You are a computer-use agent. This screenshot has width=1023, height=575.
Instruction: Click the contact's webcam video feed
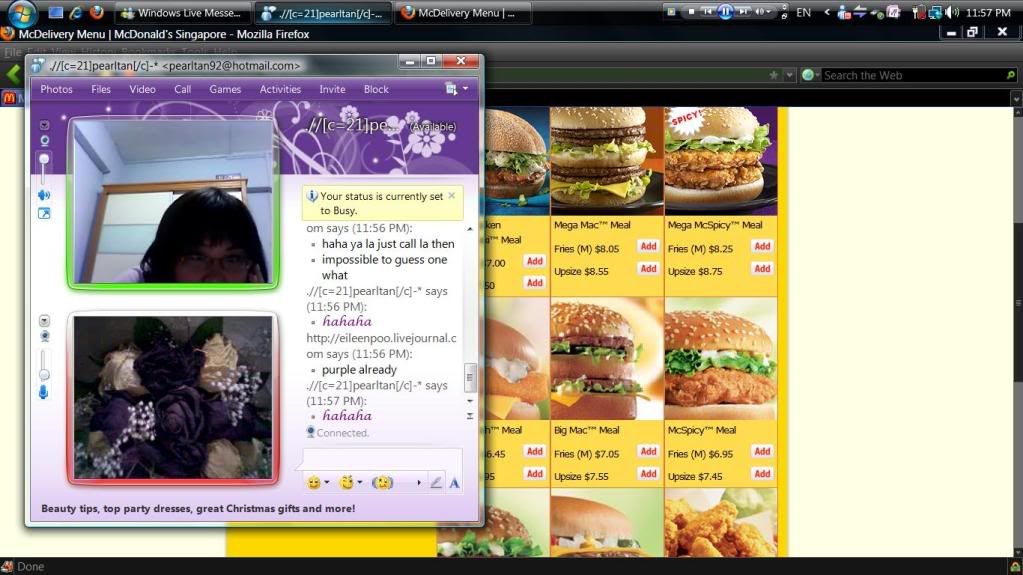point(173,202)
